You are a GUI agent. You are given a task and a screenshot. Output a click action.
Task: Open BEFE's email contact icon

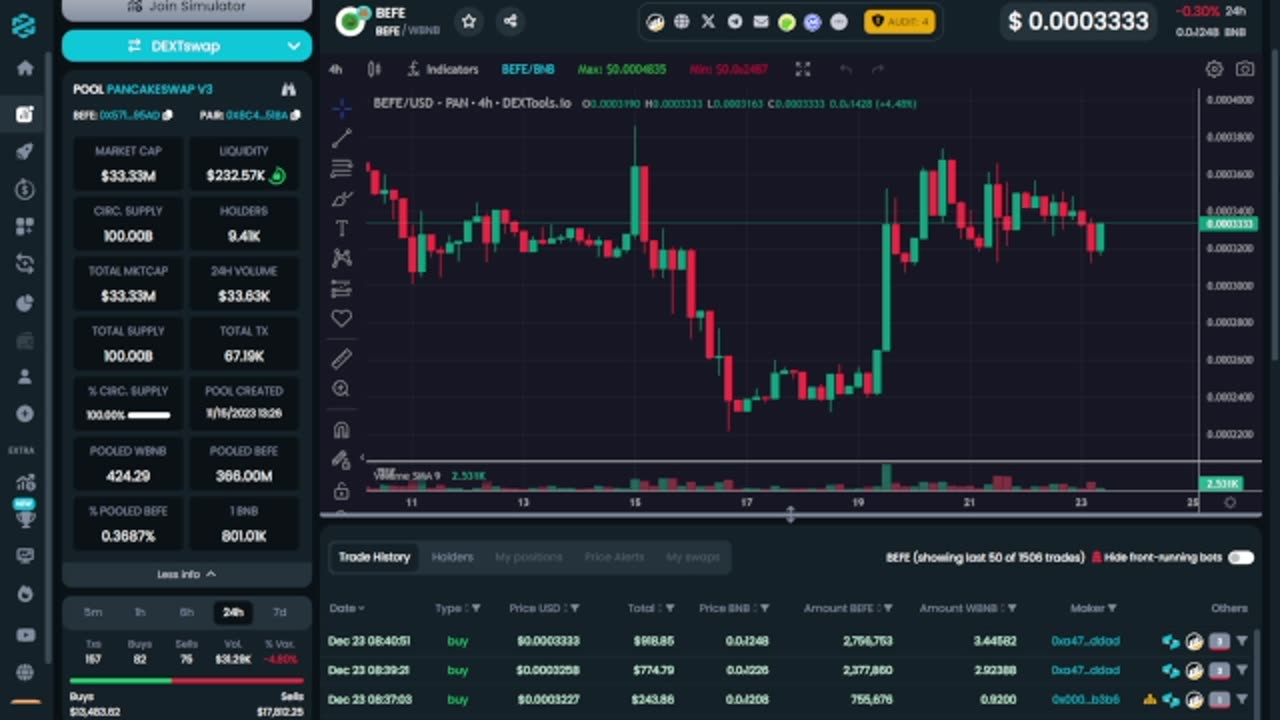tap(760, 21)
